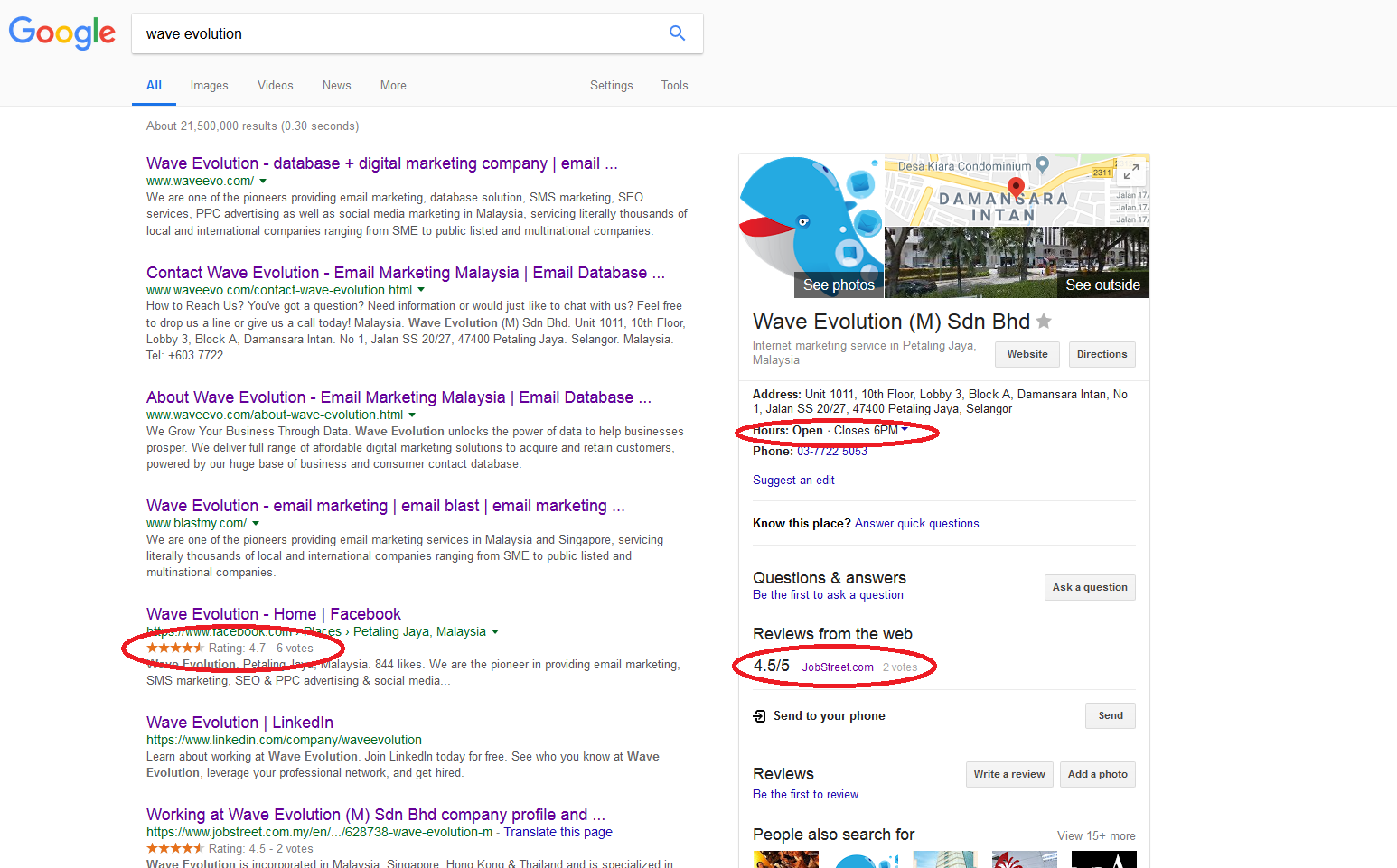Click the Facebook Rating: 4.7 - 6 votes stars
The height and width of the screenshot is (868, 1397).
175,648
